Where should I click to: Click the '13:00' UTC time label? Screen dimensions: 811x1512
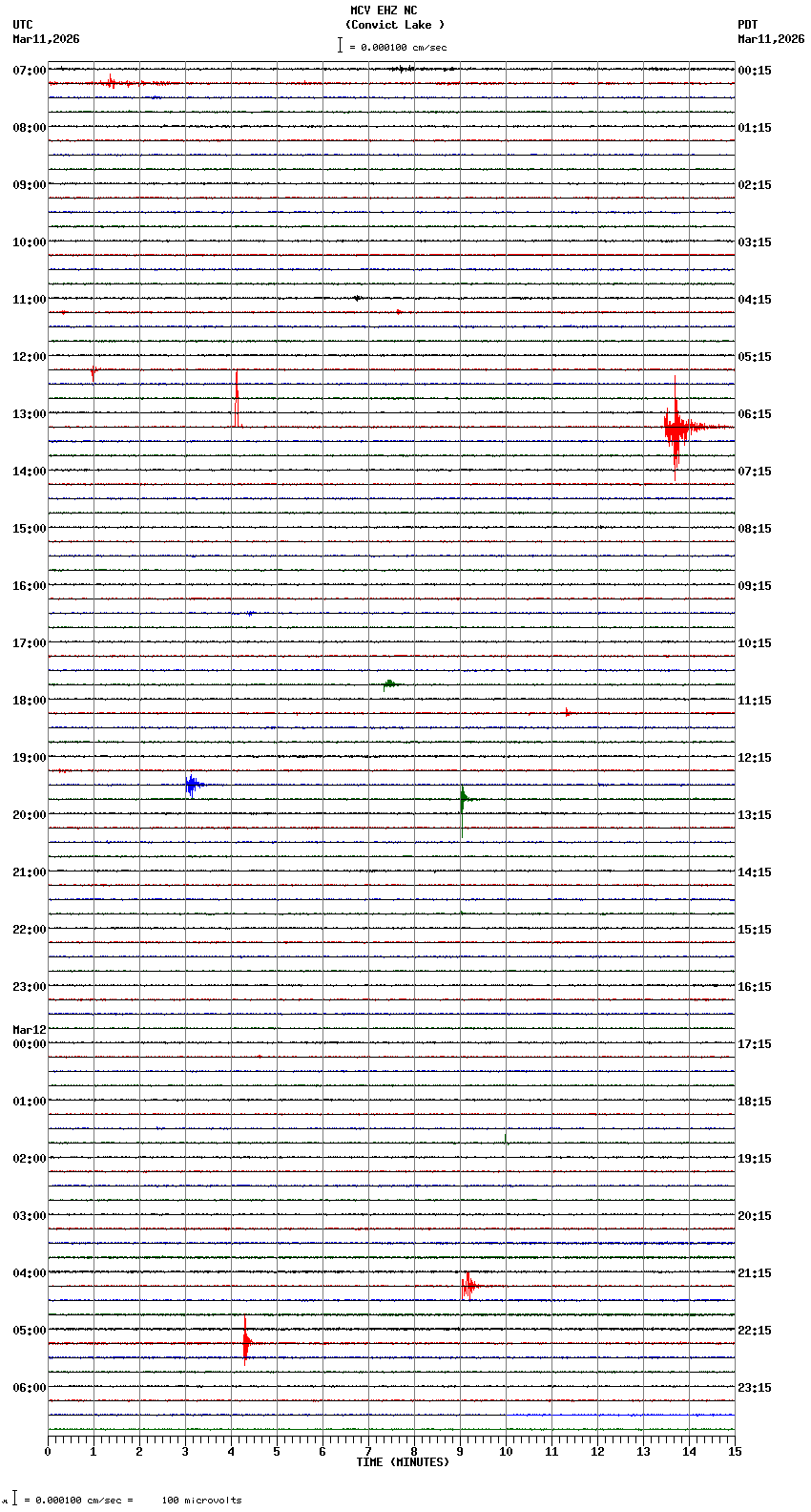[30, 414]
